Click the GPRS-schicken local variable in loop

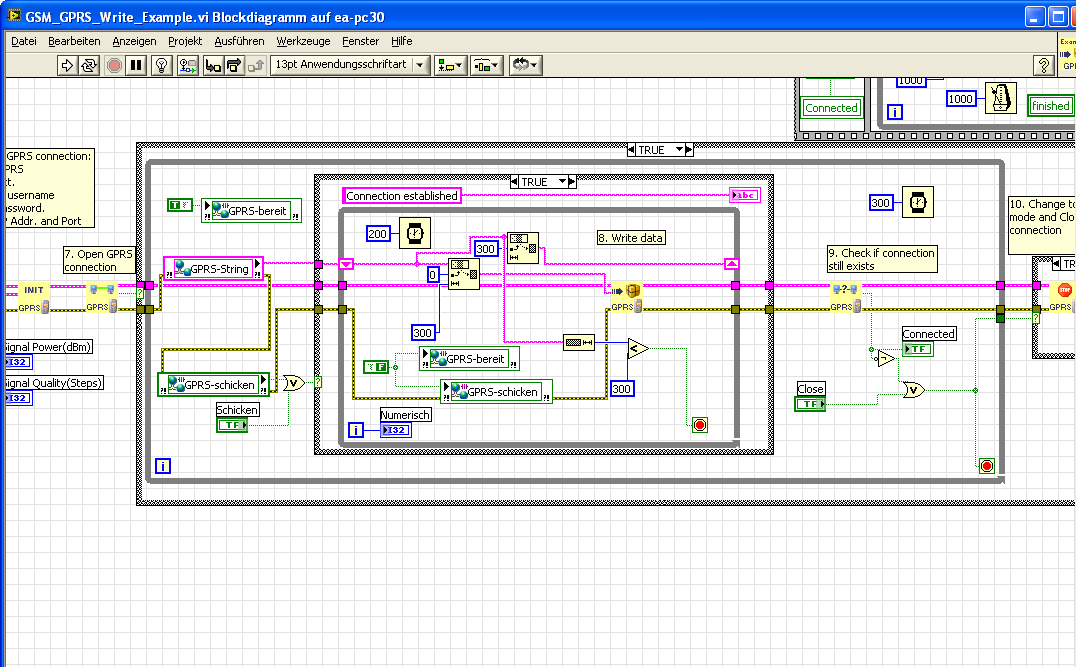497,391
